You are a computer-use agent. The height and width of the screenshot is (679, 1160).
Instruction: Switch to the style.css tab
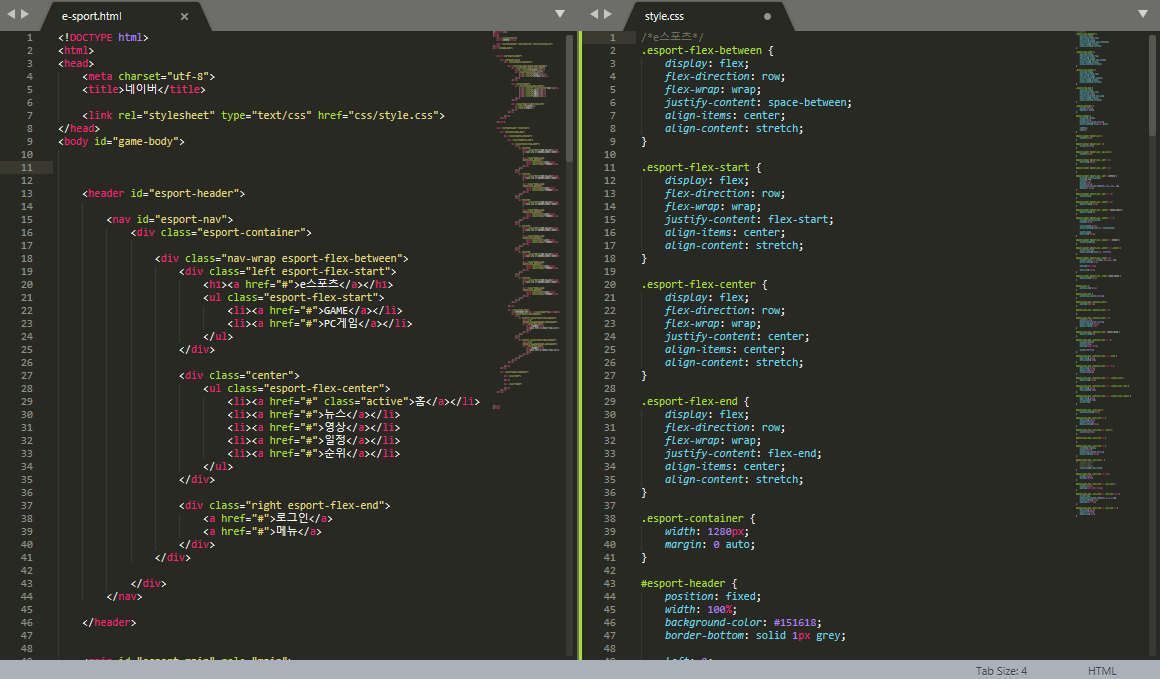click(664, 16)
